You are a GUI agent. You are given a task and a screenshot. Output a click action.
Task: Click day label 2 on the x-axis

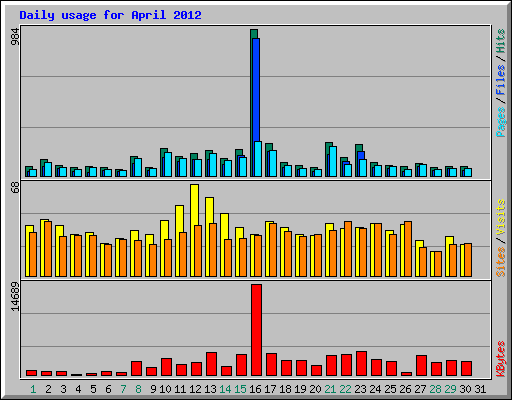pyautogui.click(x=48, y=389)
